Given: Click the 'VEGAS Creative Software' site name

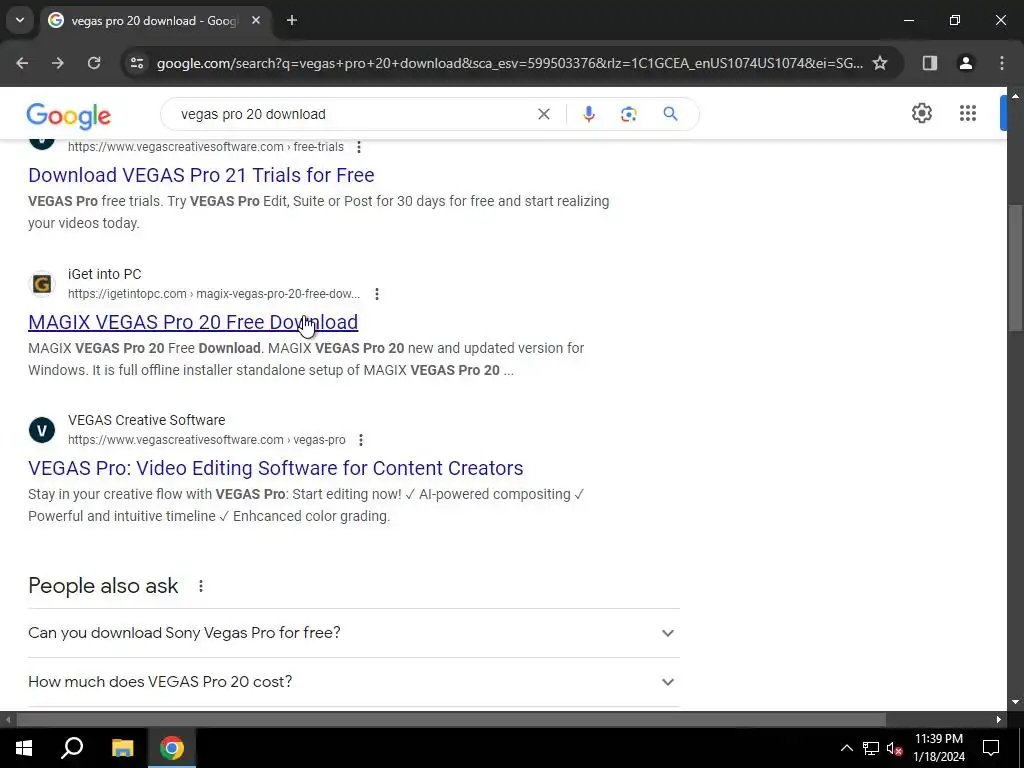Looking at the screenshot, I should click(x=146, y=420).
